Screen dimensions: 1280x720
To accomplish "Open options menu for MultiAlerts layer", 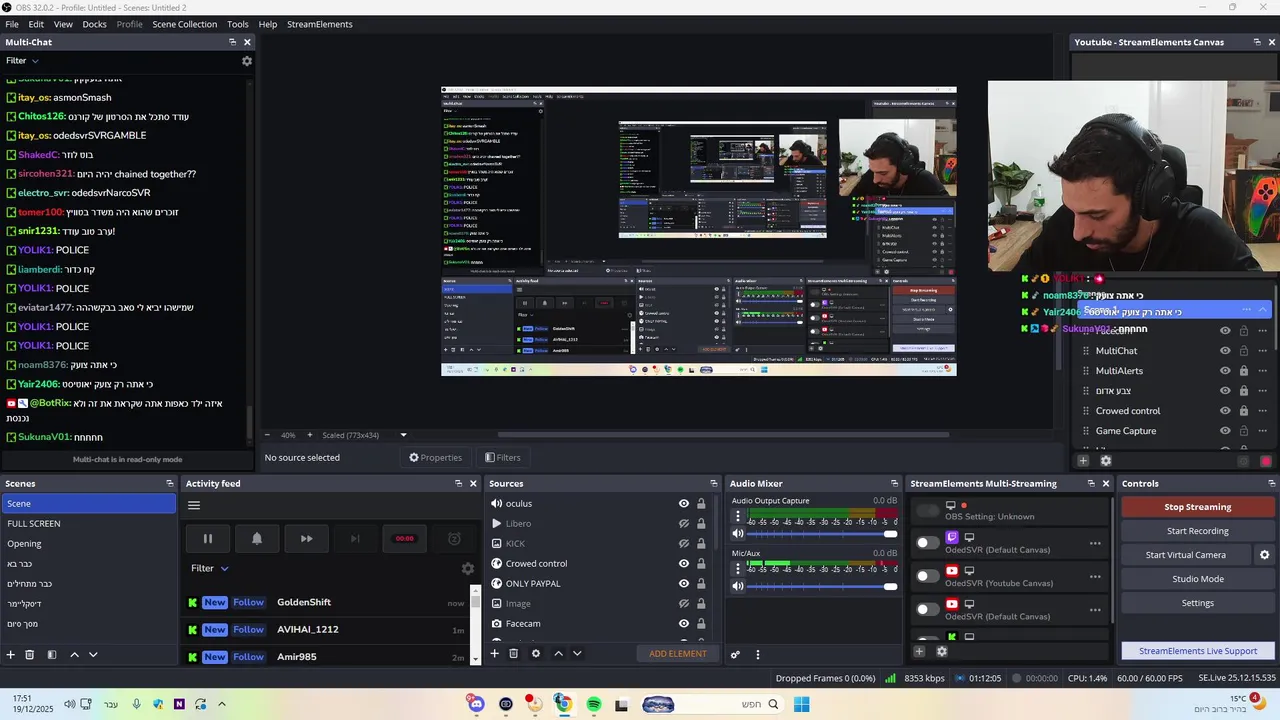I will coord(1263,371).
